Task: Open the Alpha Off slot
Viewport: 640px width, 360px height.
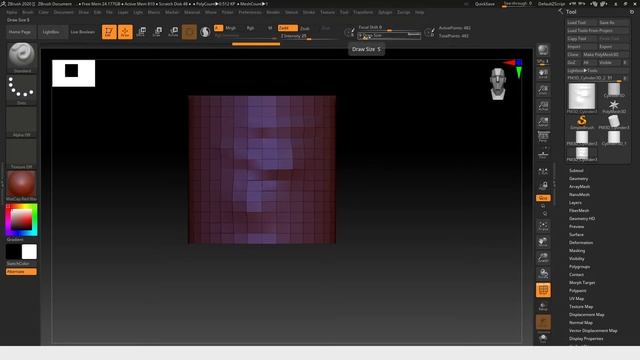Action: point(22,122)
